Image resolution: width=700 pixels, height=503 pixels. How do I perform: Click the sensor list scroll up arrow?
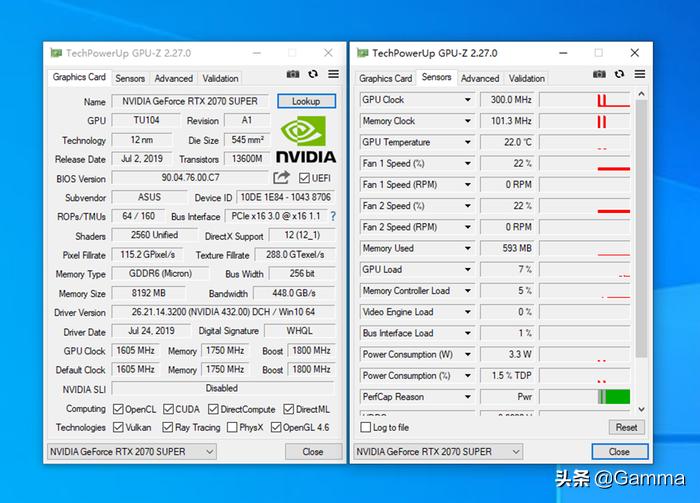pos(642,94)
